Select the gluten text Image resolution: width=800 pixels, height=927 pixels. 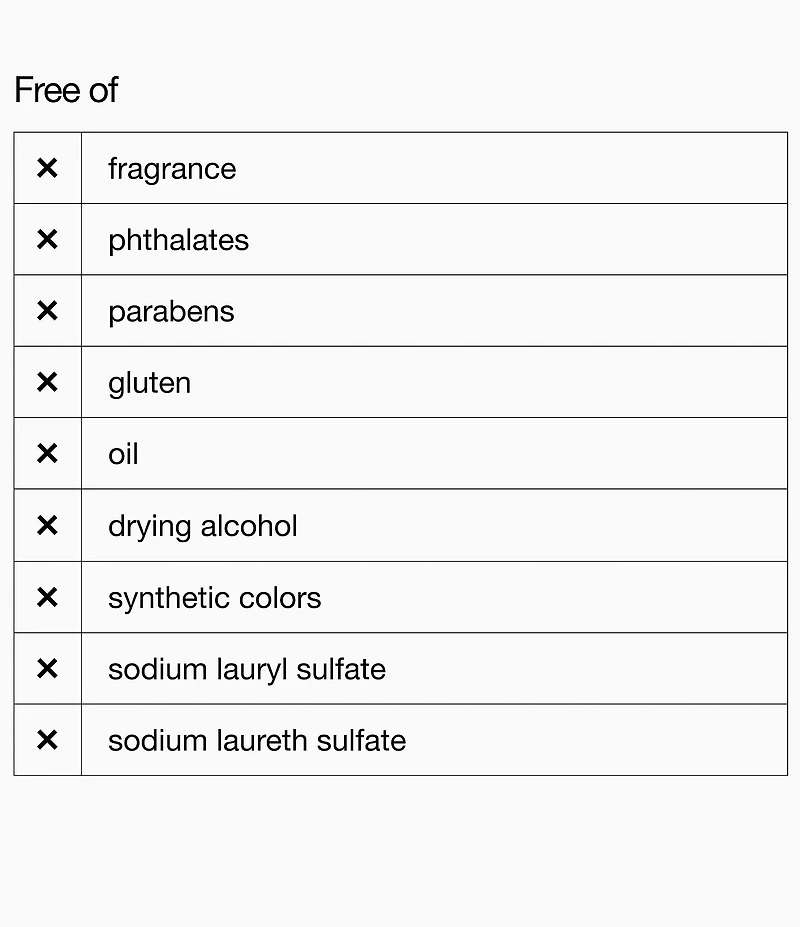pyautogui.click(x=149, y=383)
